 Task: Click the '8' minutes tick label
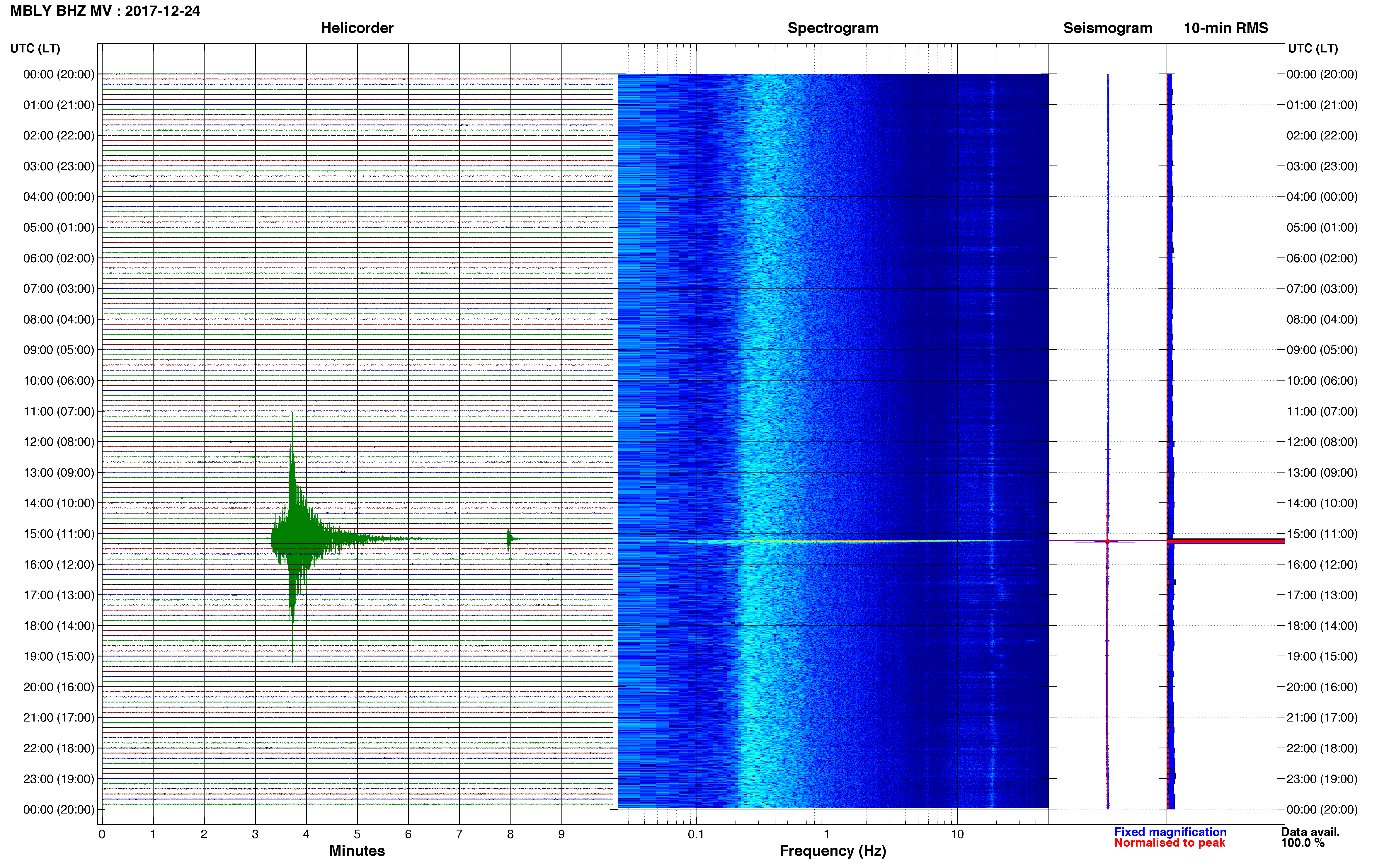(510, 834)
